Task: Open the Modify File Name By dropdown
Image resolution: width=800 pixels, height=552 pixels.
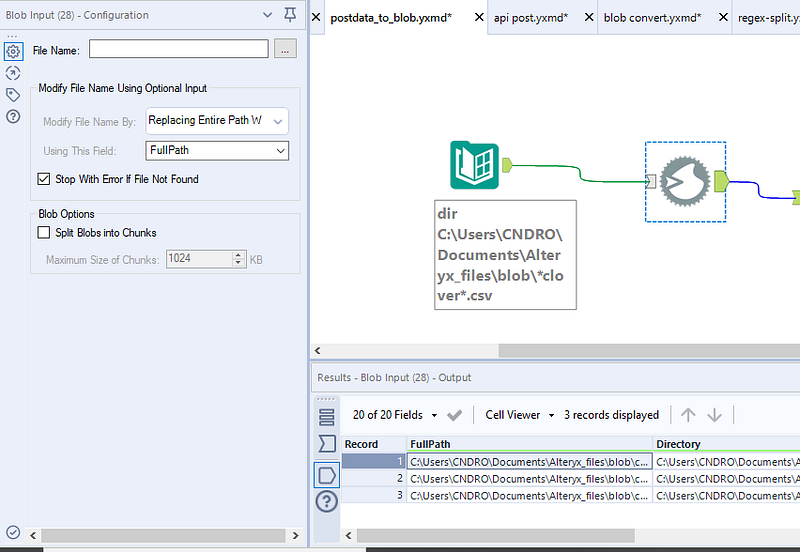Action: (217, 121)
